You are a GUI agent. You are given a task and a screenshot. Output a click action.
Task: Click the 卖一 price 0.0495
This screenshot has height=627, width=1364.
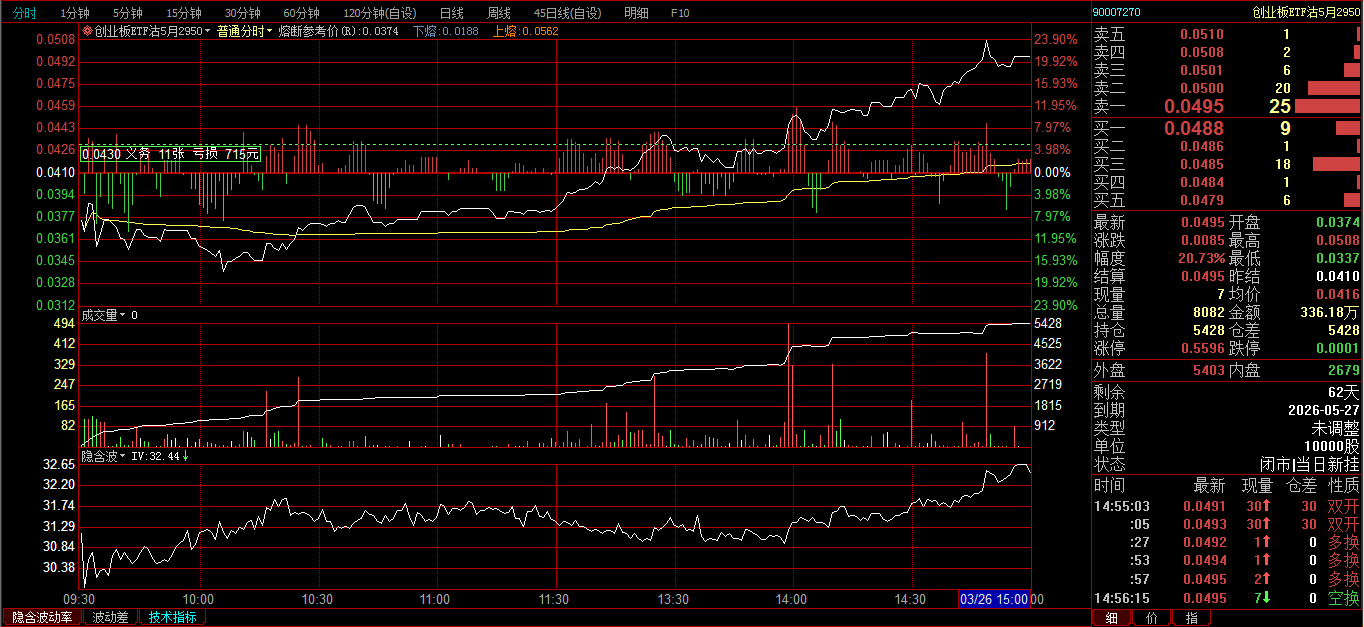pyautogui.click(x=1194, y=106)
